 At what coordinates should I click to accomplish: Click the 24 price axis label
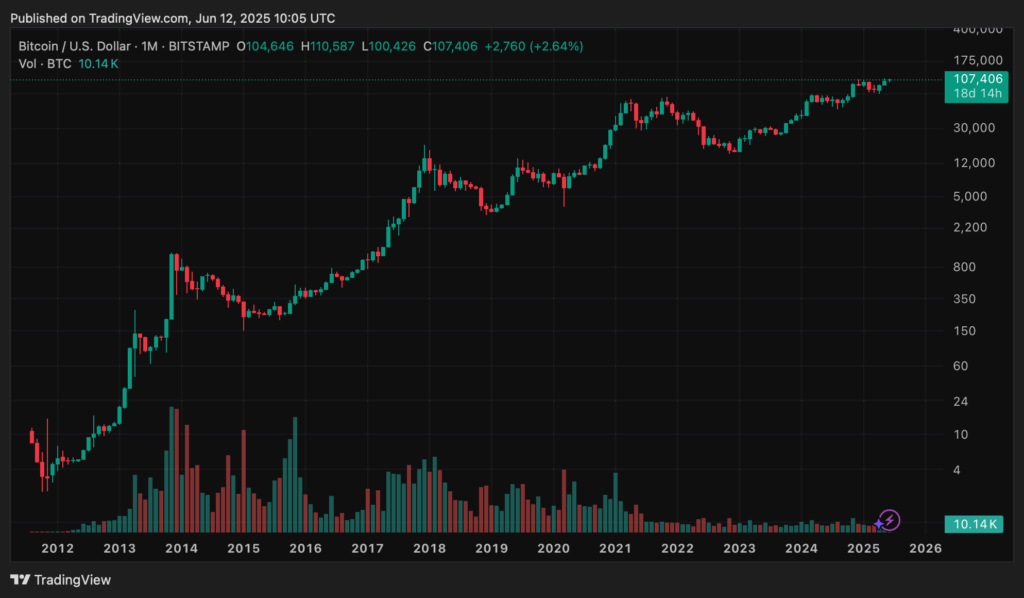[x=961, y=401]
